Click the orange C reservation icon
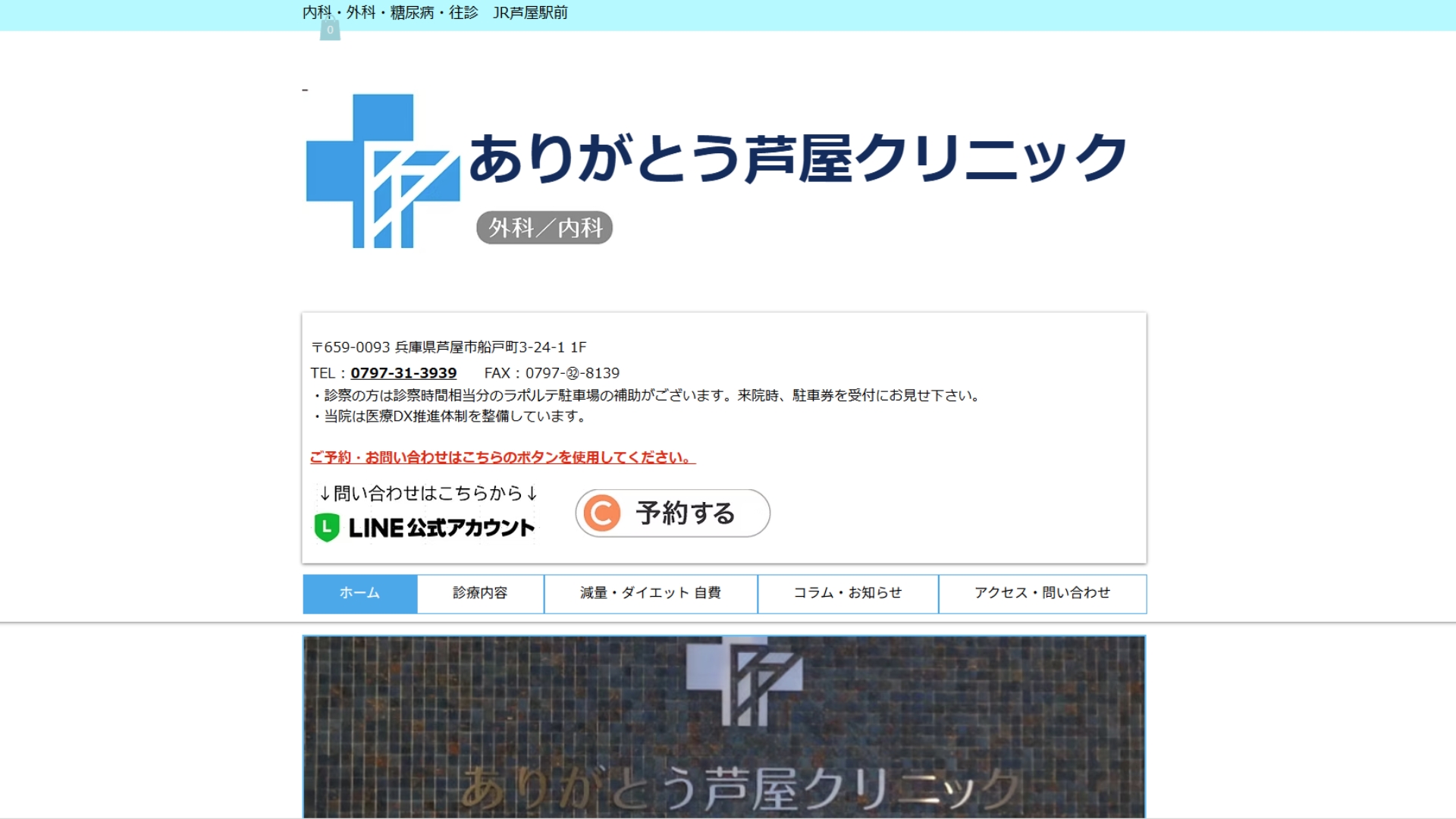 [x=603, y=513]
